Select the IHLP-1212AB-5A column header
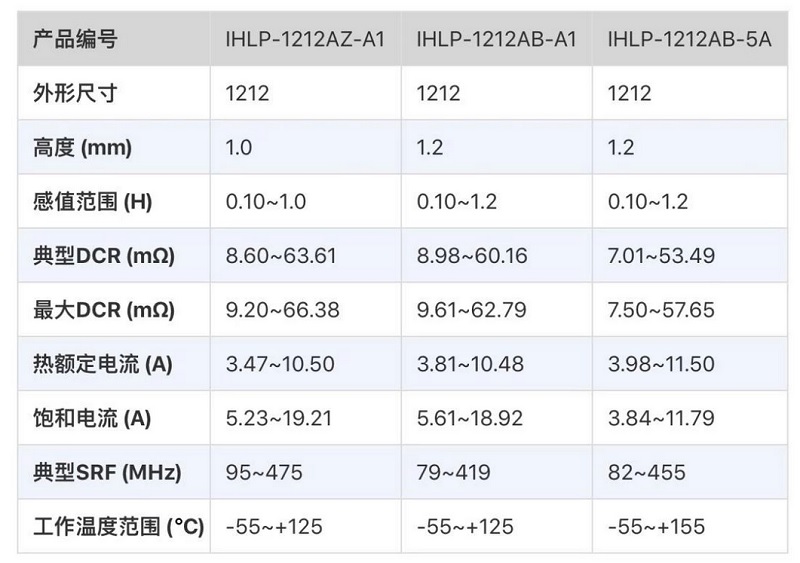 (x=689, y=39)
